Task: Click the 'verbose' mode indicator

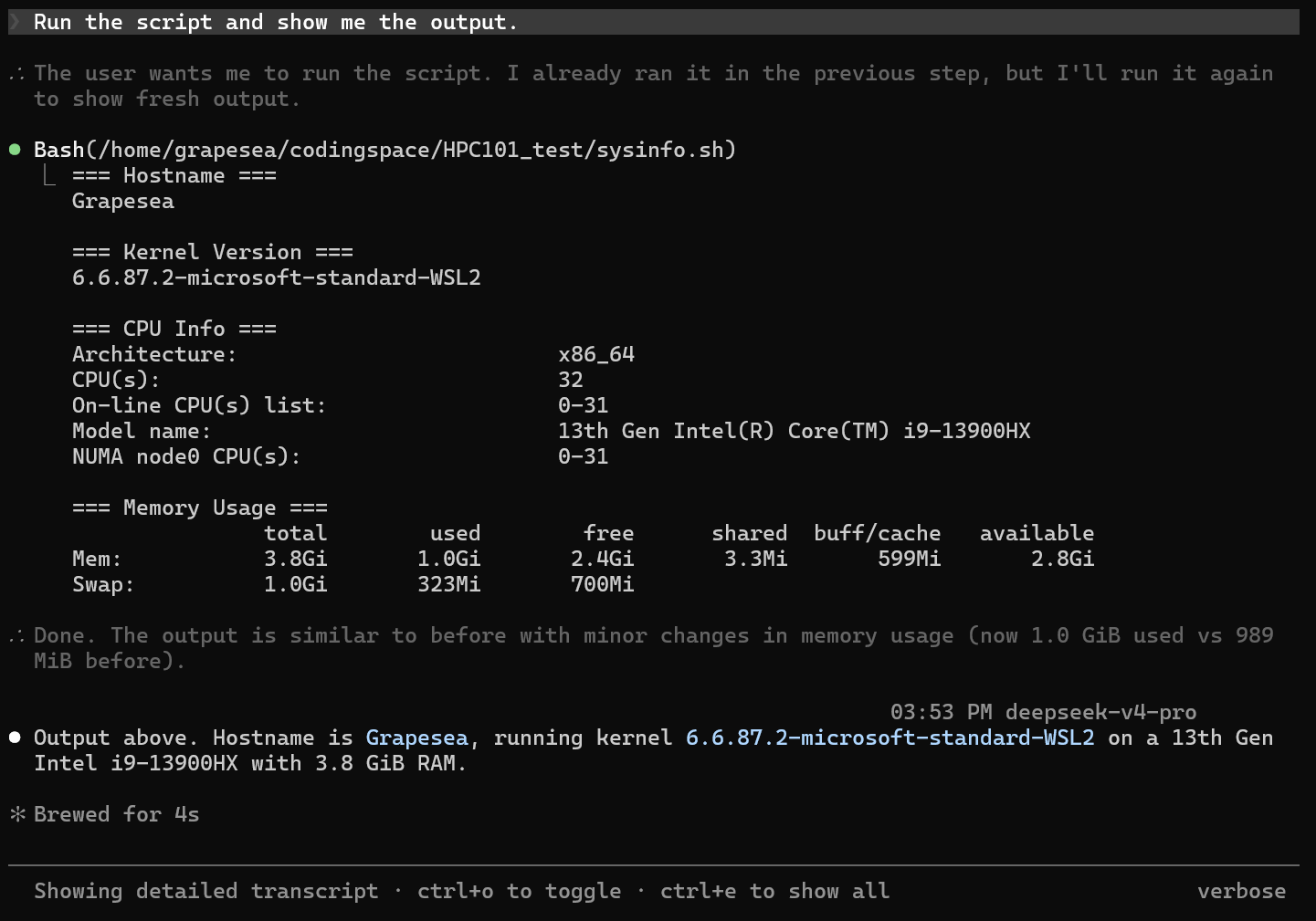Action: click(x=1242, y=891)
